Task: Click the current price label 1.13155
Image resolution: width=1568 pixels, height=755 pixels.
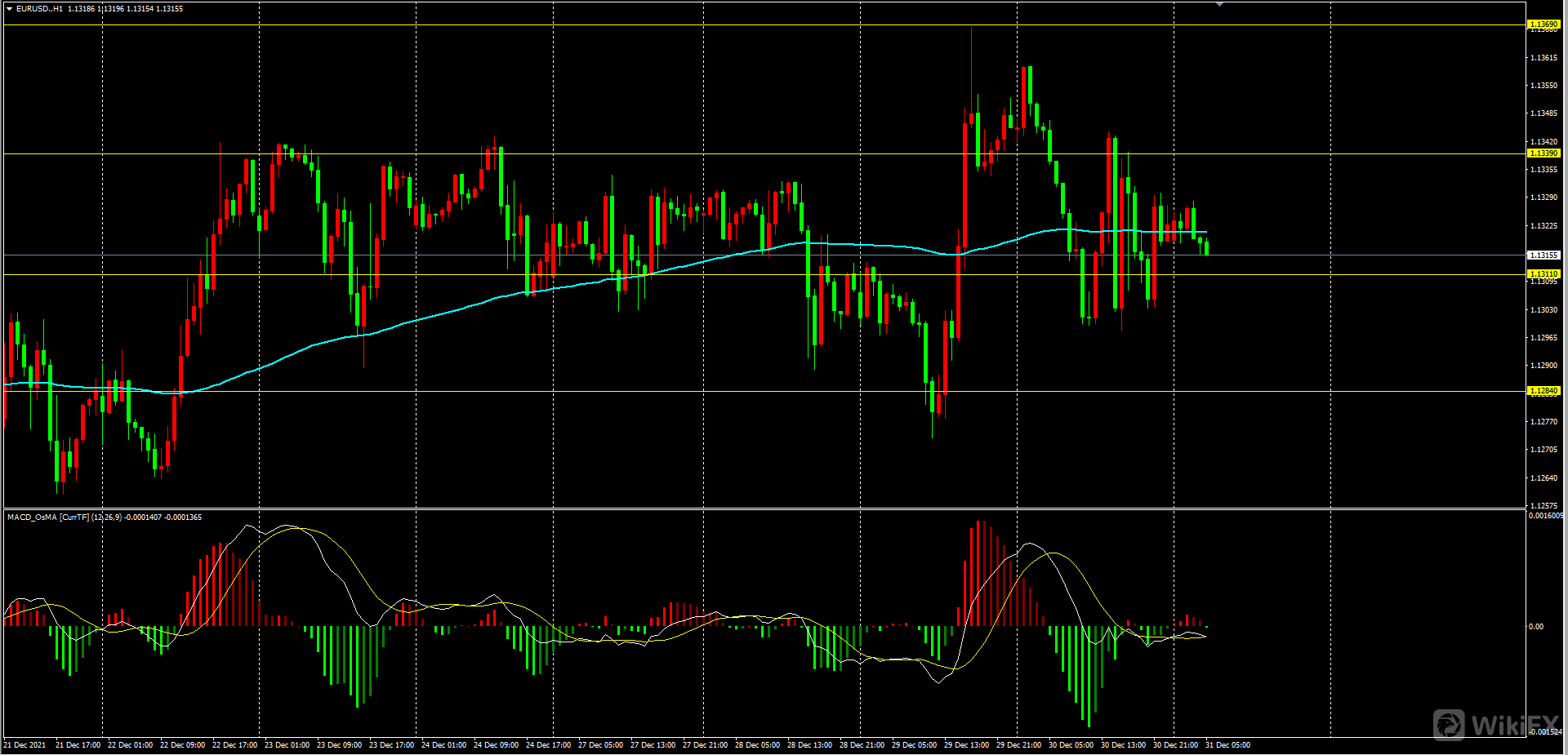Action: click(1543, 255)
